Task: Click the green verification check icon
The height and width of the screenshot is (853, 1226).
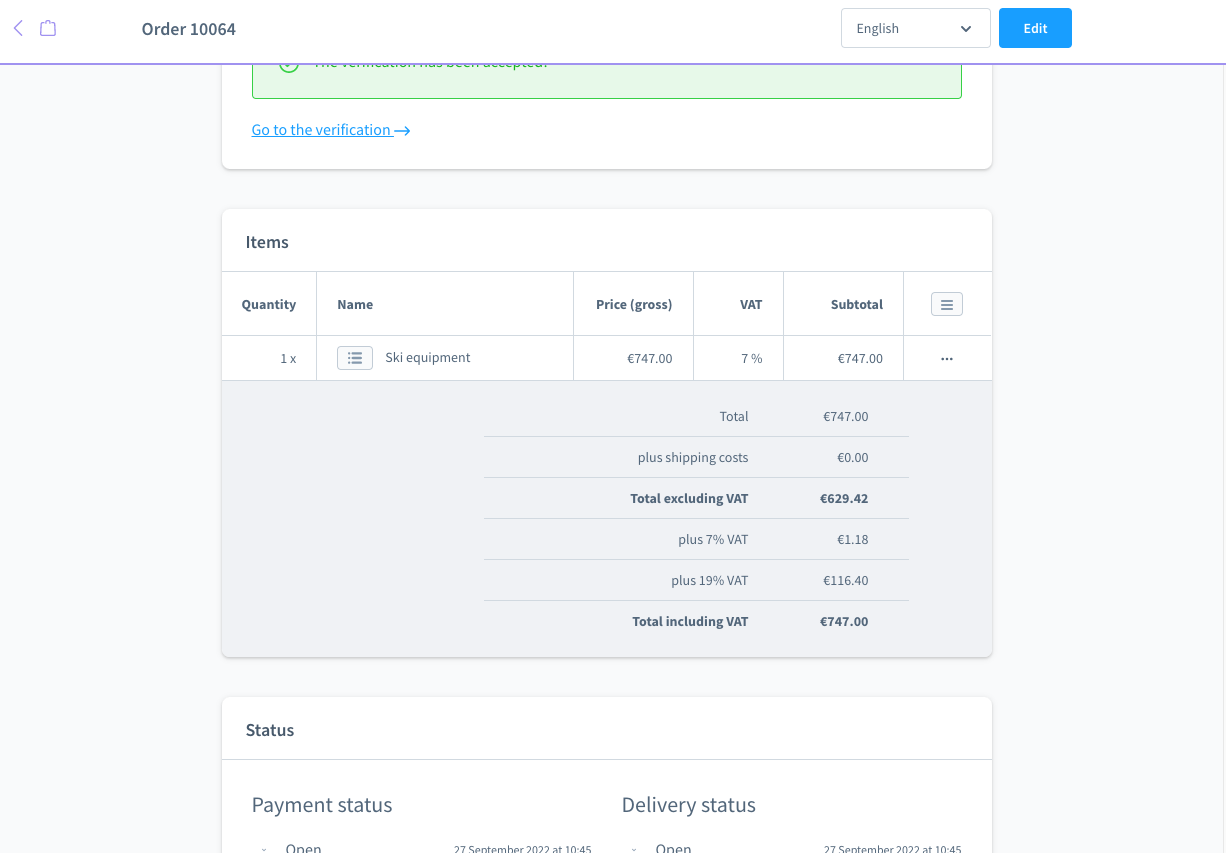Action: (289, 66)
